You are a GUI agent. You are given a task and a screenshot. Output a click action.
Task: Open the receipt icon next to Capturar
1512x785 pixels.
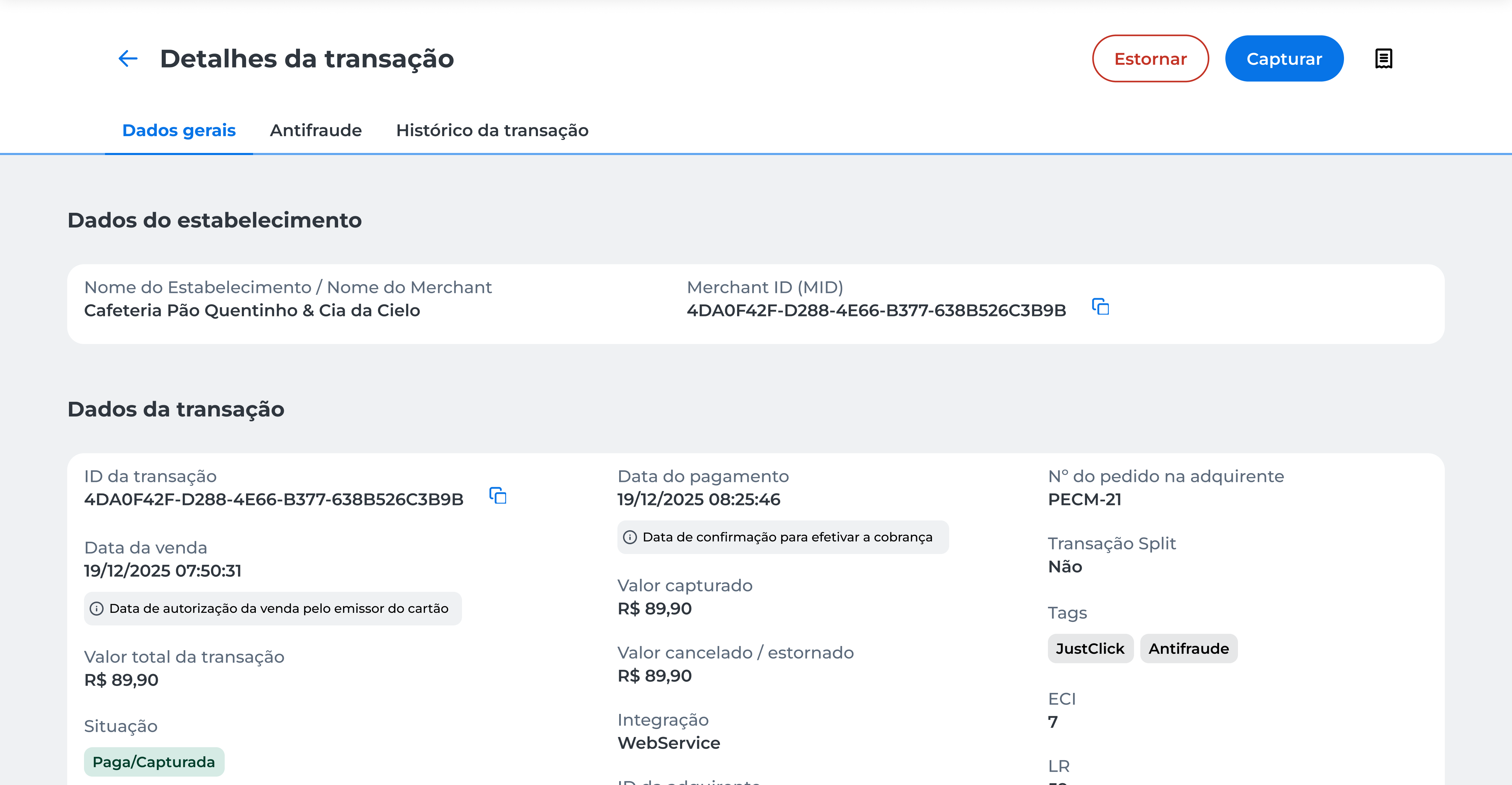coord(1384,59)
